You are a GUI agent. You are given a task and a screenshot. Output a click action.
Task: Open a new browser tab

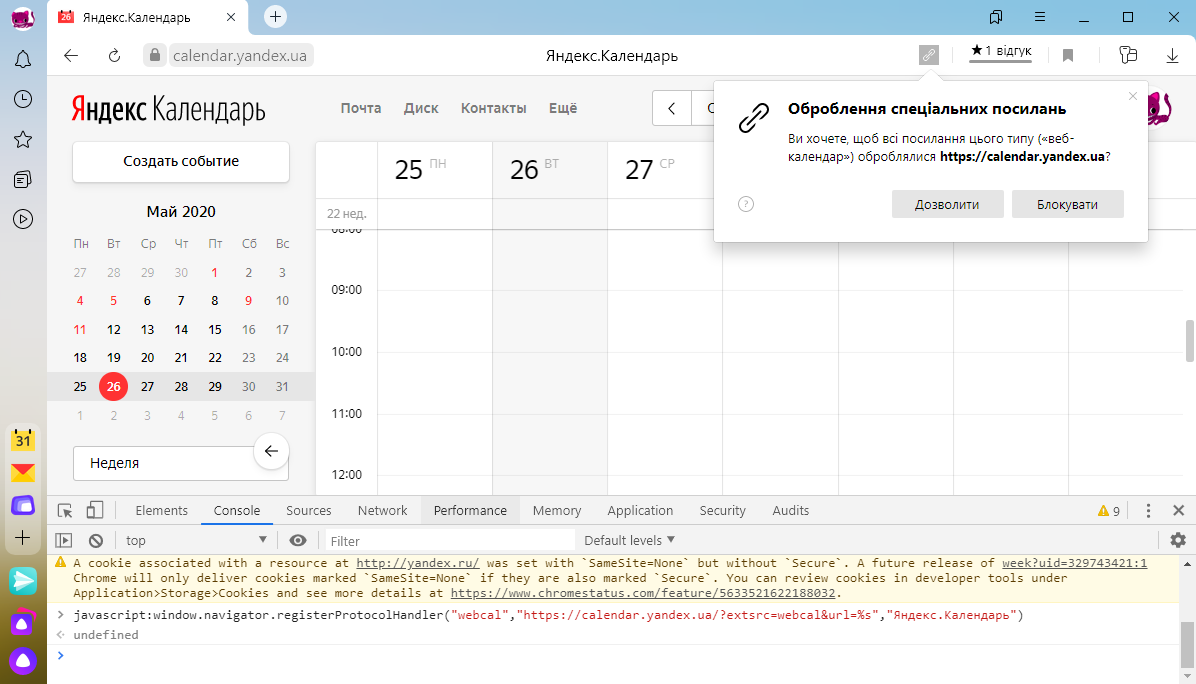[x=275, y=17]
